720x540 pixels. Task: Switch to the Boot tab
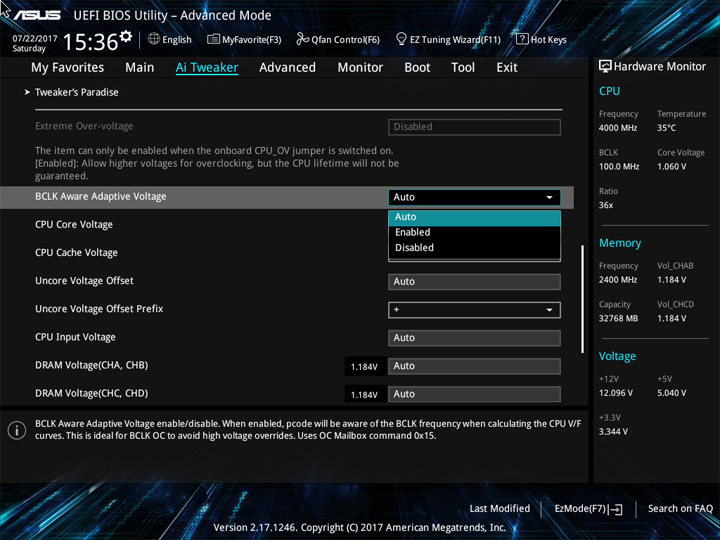pos(417,68)
